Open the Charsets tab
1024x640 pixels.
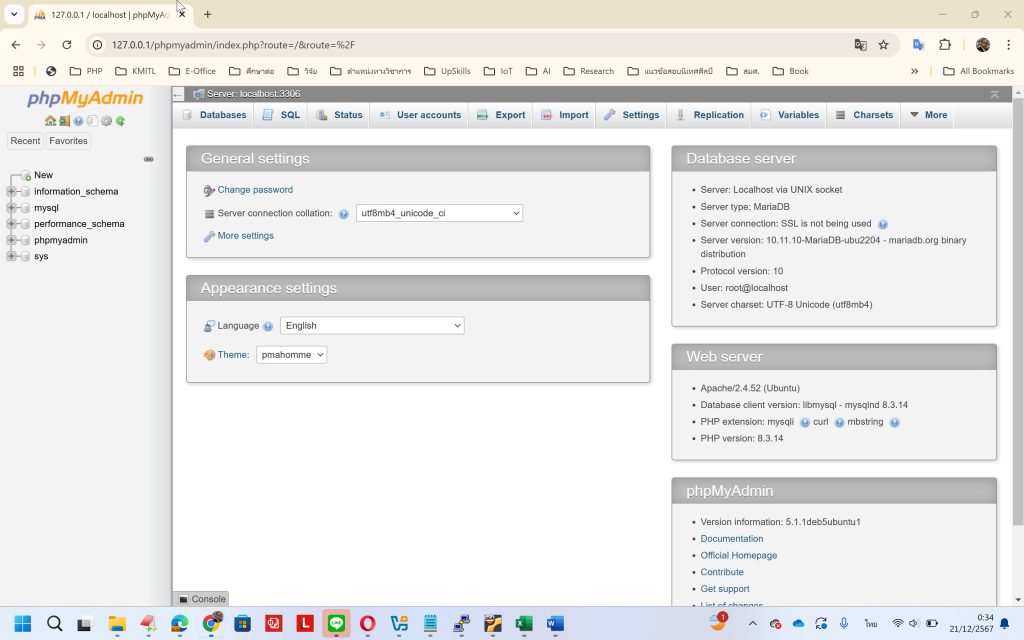pyautogui.click(x=864, y=115)
